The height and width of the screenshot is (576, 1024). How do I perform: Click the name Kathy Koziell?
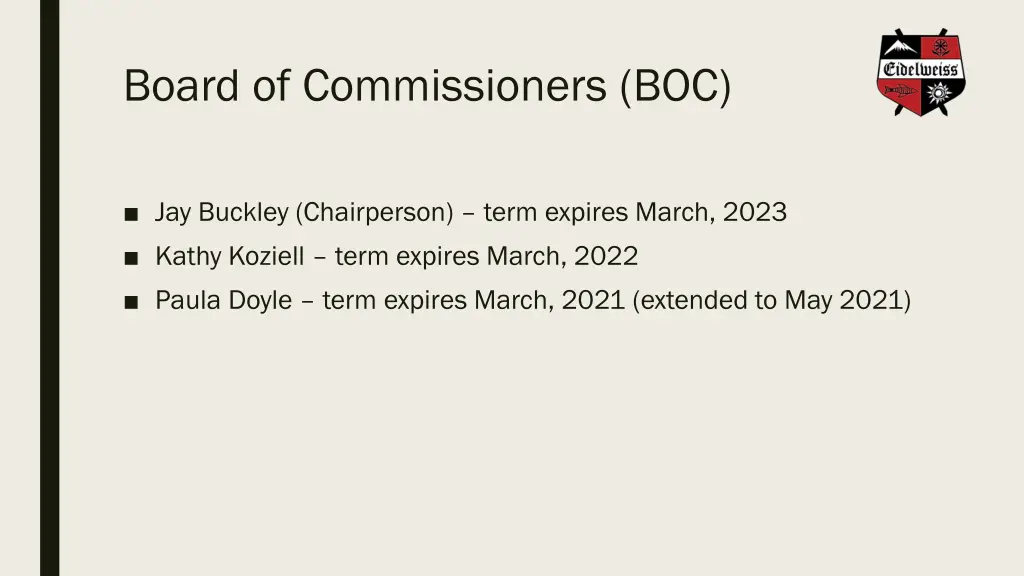pos(230,256)
